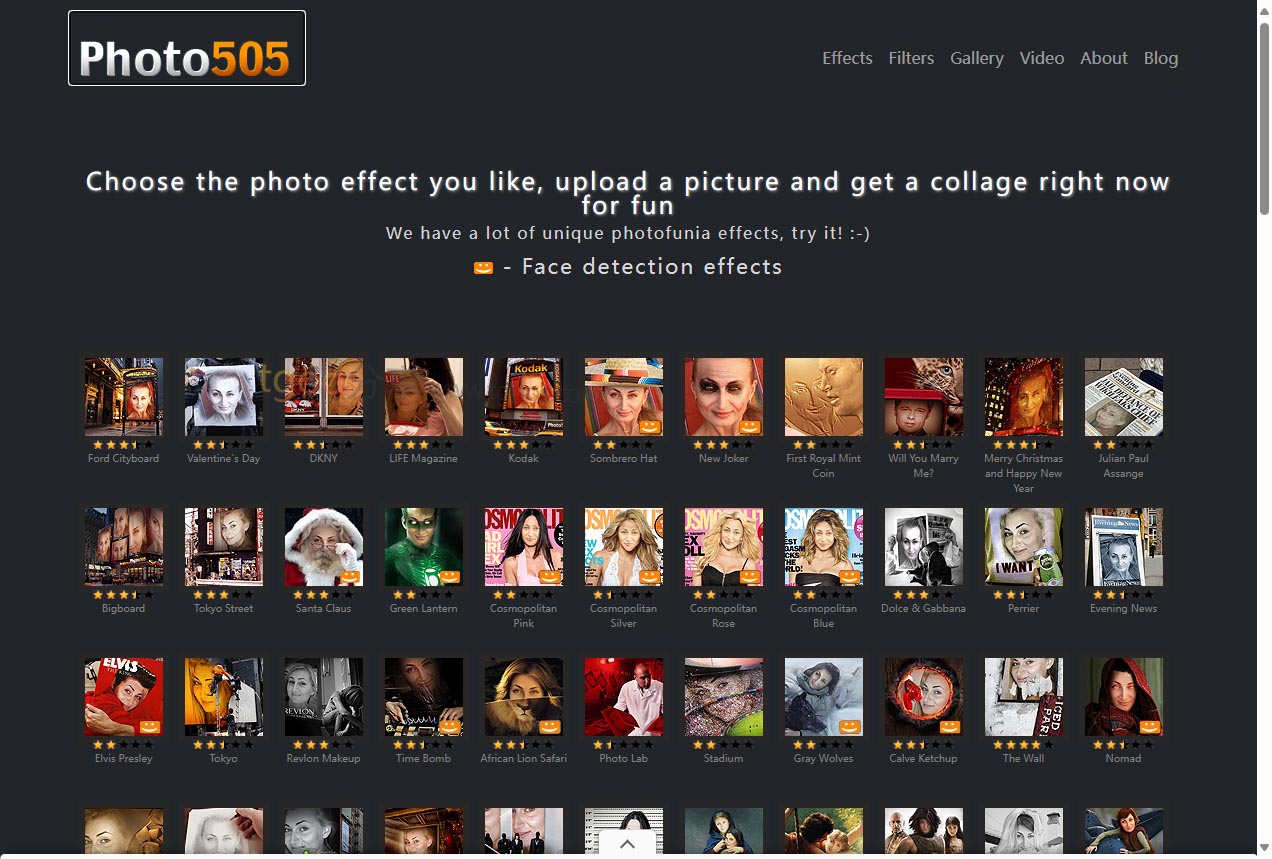
Task: Open the Kodak billboard effect thumbnail
Action: click(524, 396)
